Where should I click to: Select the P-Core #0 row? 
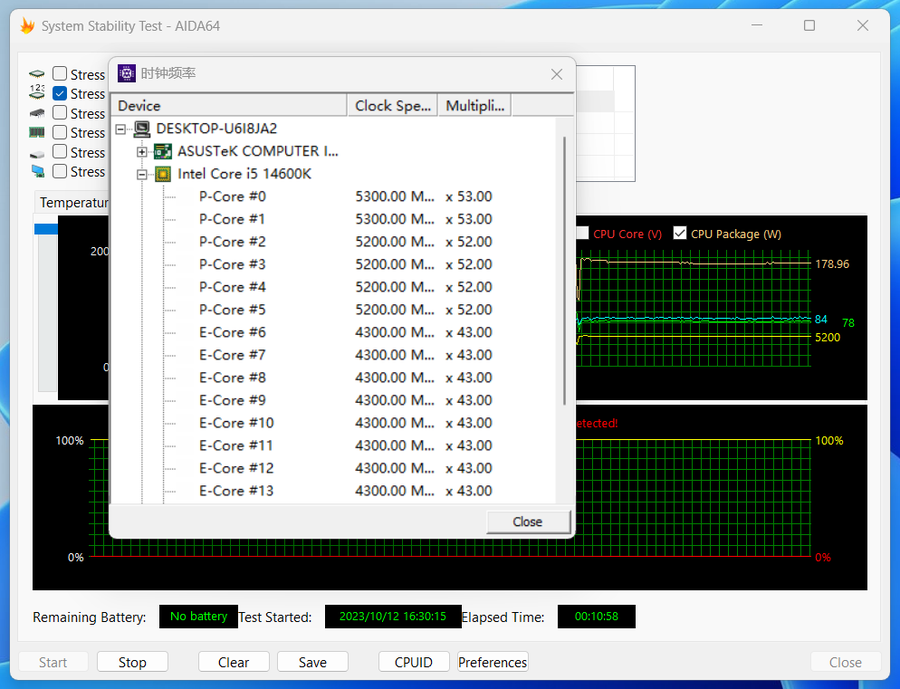232,197
